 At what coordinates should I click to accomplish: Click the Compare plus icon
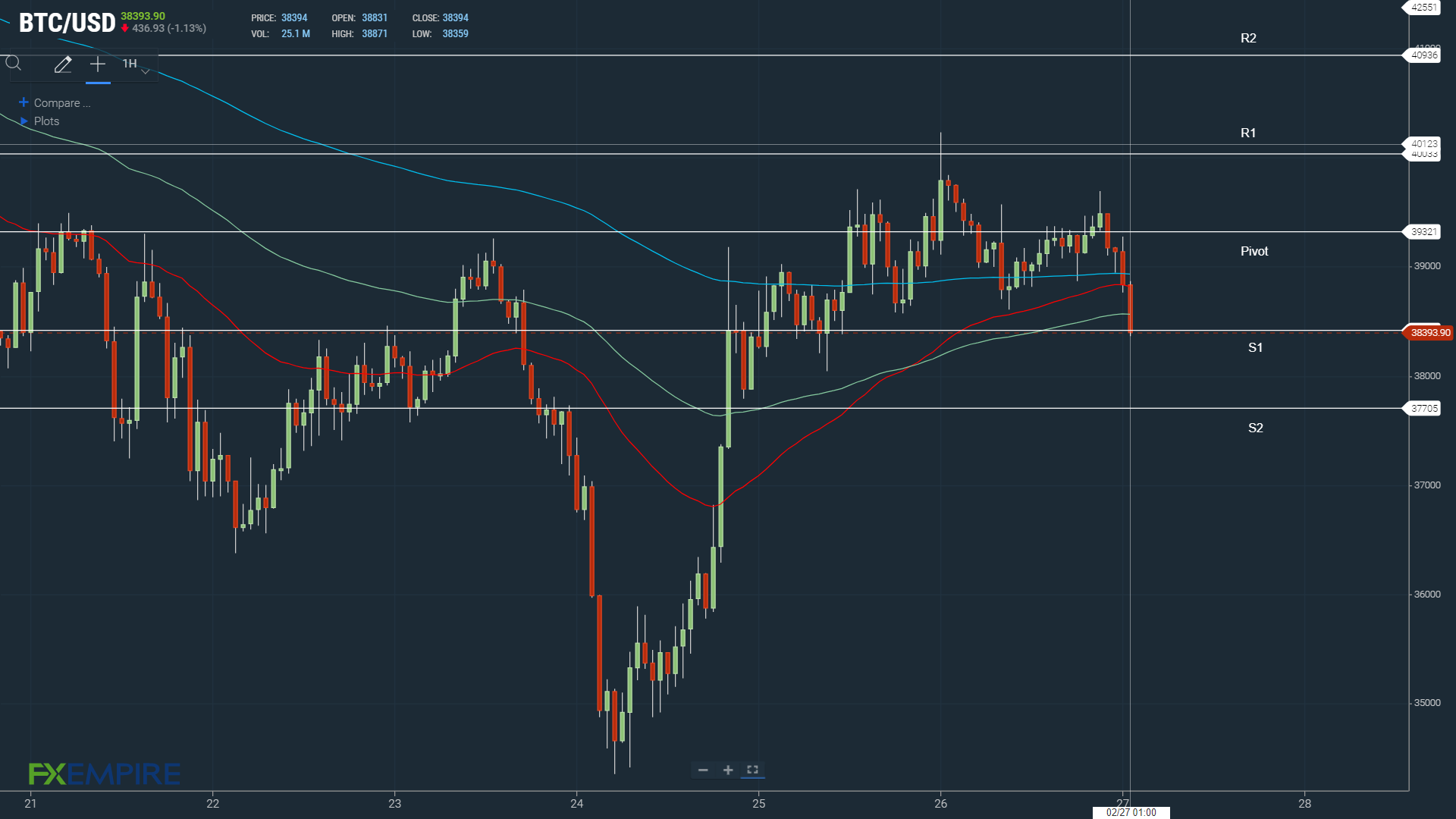24,102
